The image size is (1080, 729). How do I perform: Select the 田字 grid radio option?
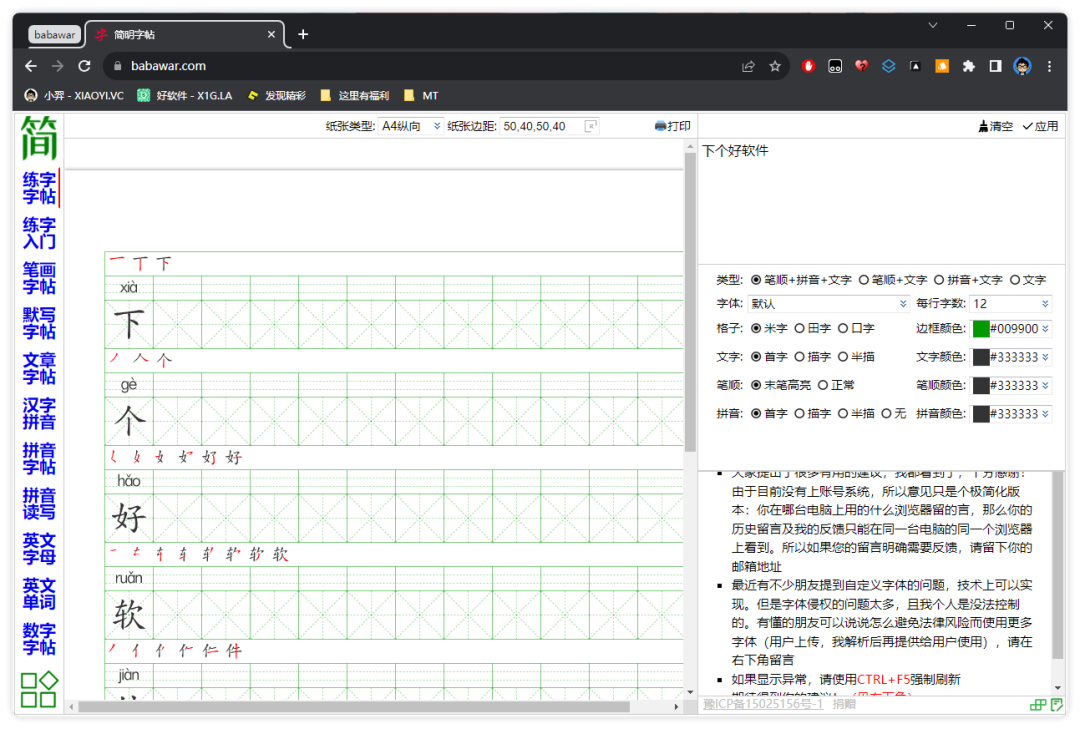[800, 328]
